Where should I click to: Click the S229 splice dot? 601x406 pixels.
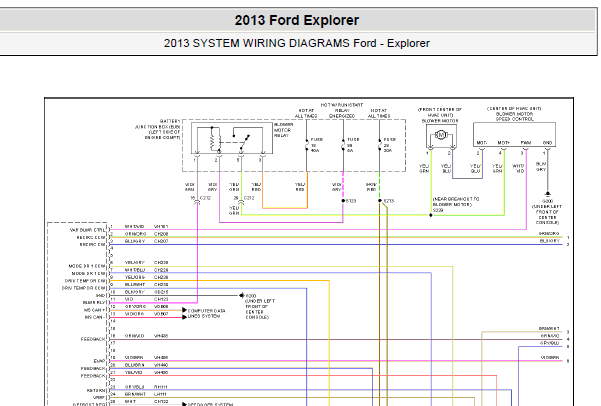(x=431, y=215)
